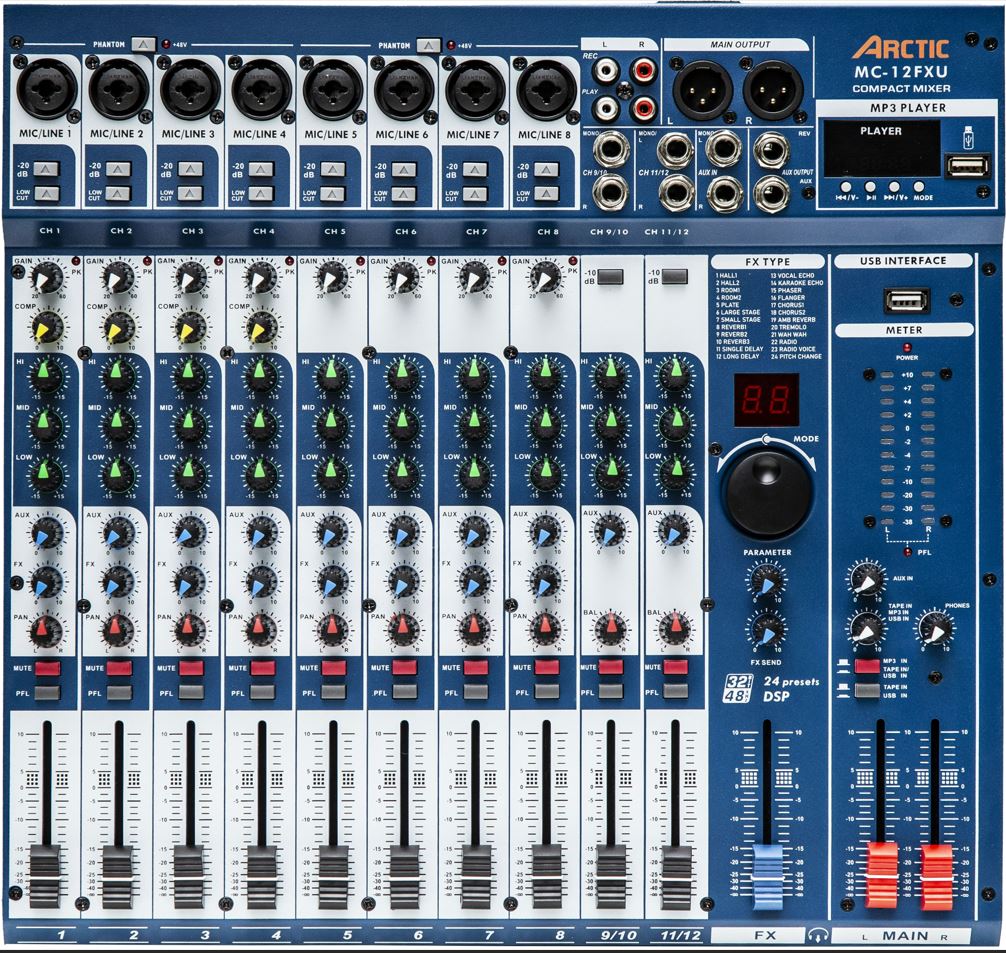Click the GAIN knob on channel 2
This screenshot has width=1006, height=953.
[118, 277]
